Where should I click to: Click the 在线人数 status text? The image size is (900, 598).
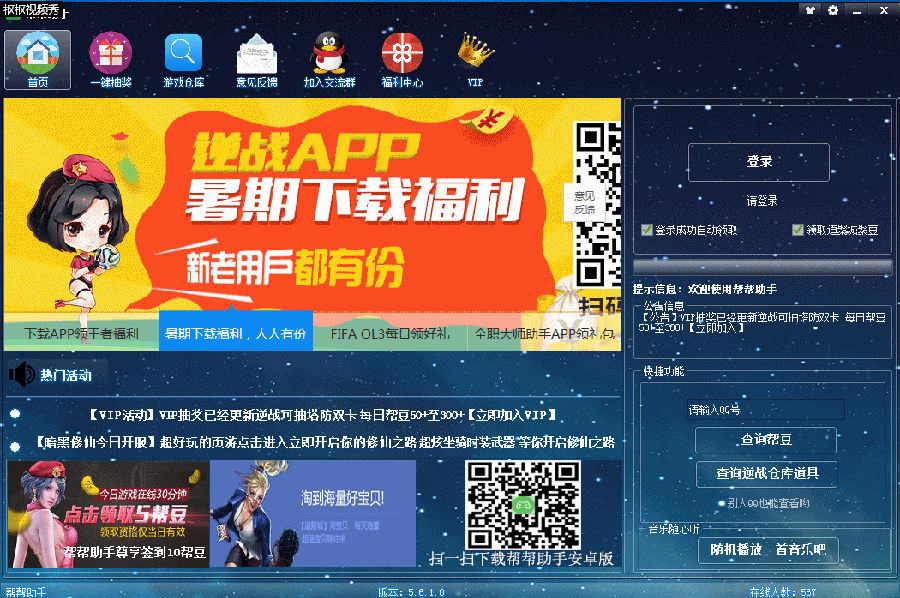click(x=783, y=592)
